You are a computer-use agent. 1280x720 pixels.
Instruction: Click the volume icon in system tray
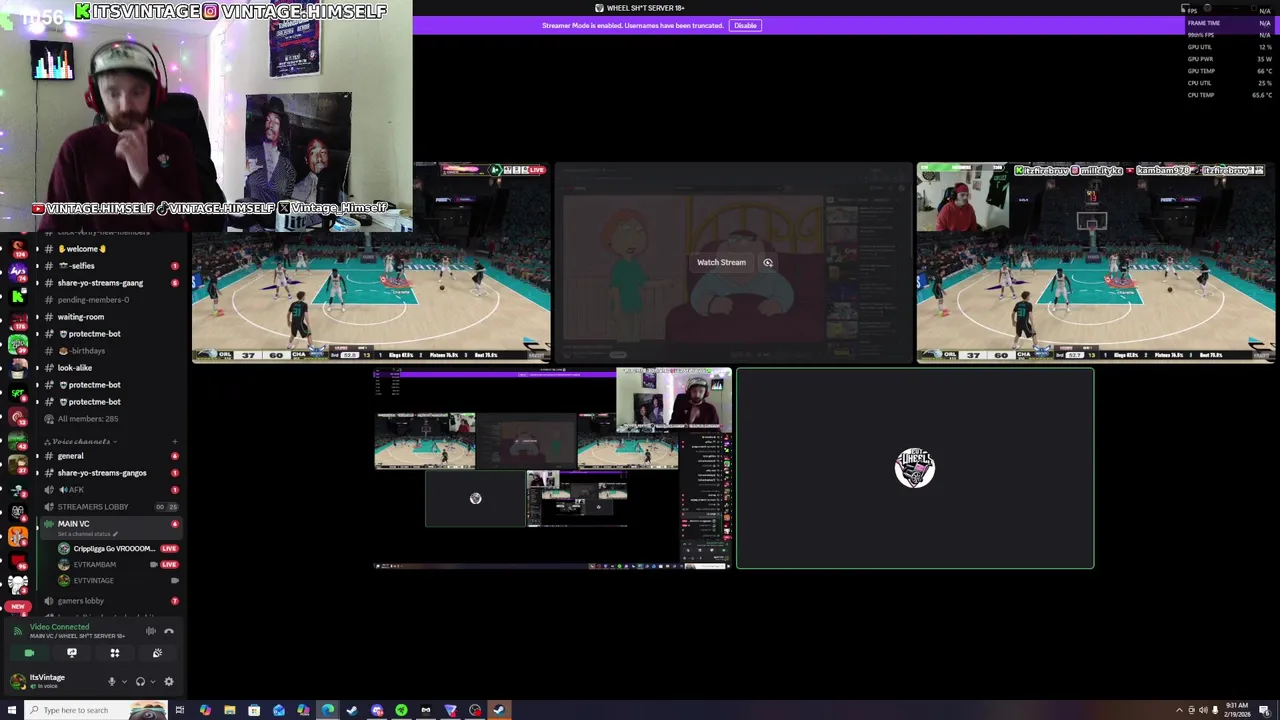1203,710
